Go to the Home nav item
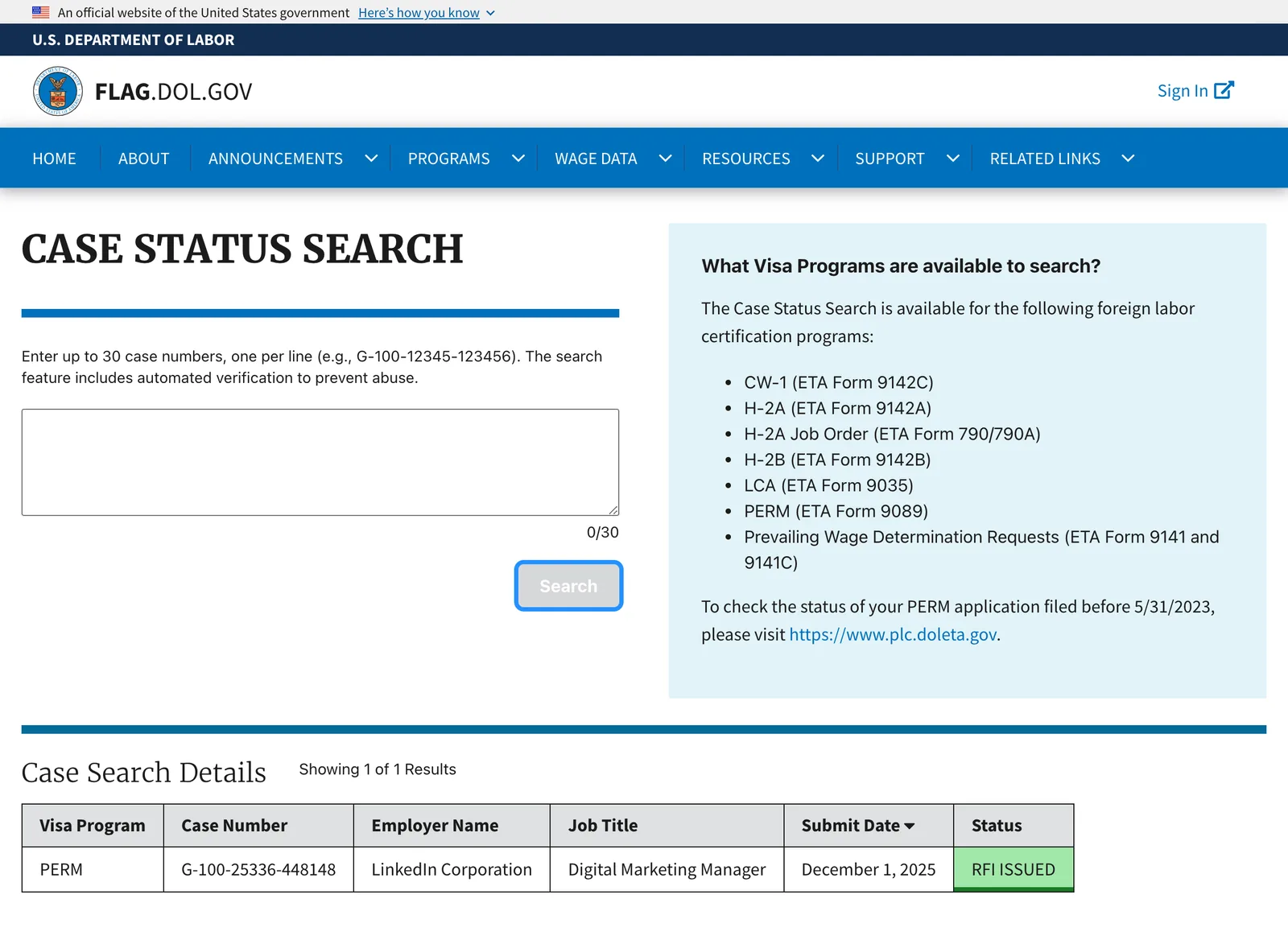 coord(54,159)
